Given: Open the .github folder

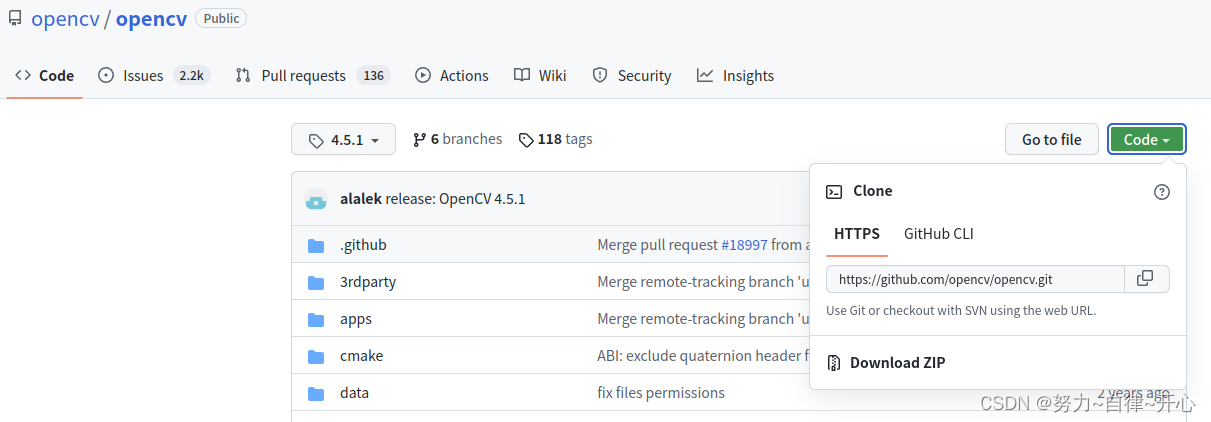Looking at the screenshot, I should click(x=363, y=245).
